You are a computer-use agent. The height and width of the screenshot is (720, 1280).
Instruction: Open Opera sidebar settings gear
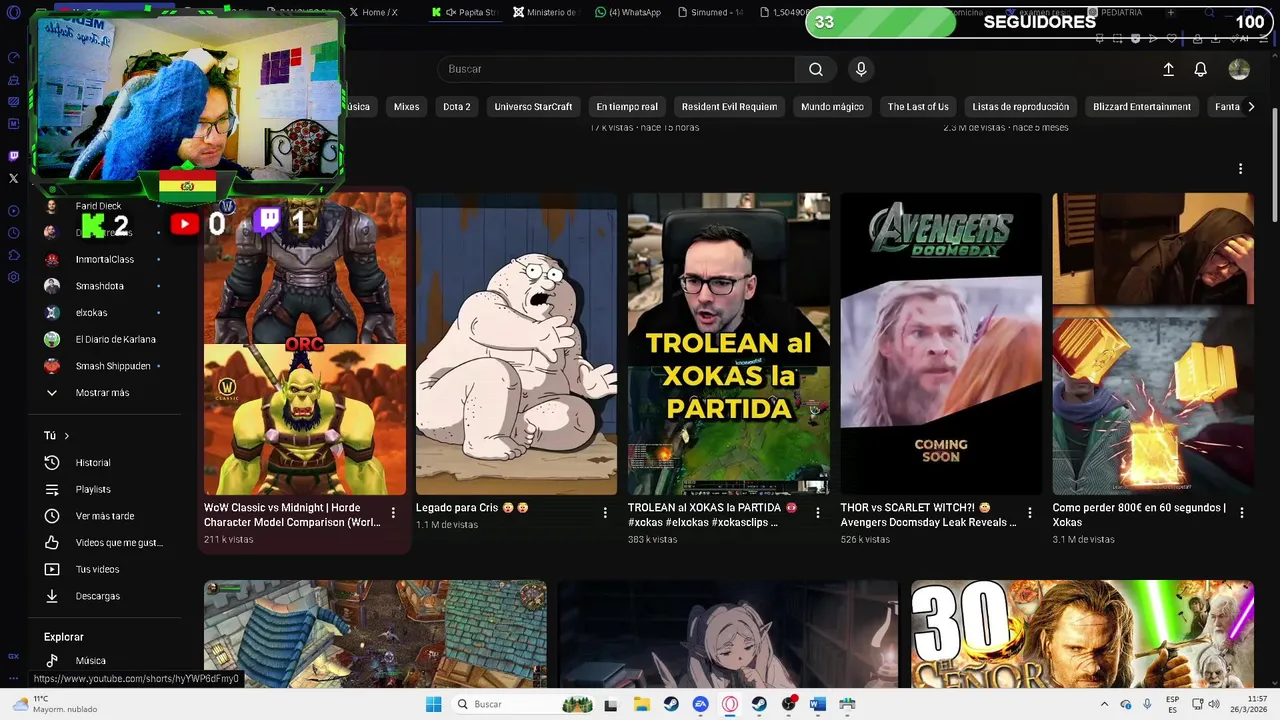[13, 277]
